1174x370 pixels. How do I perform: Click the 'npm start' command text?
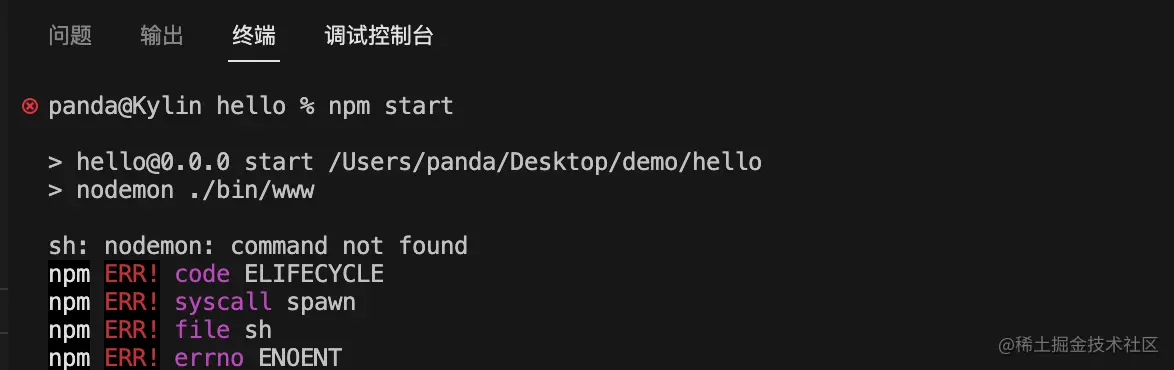[391, 106]
